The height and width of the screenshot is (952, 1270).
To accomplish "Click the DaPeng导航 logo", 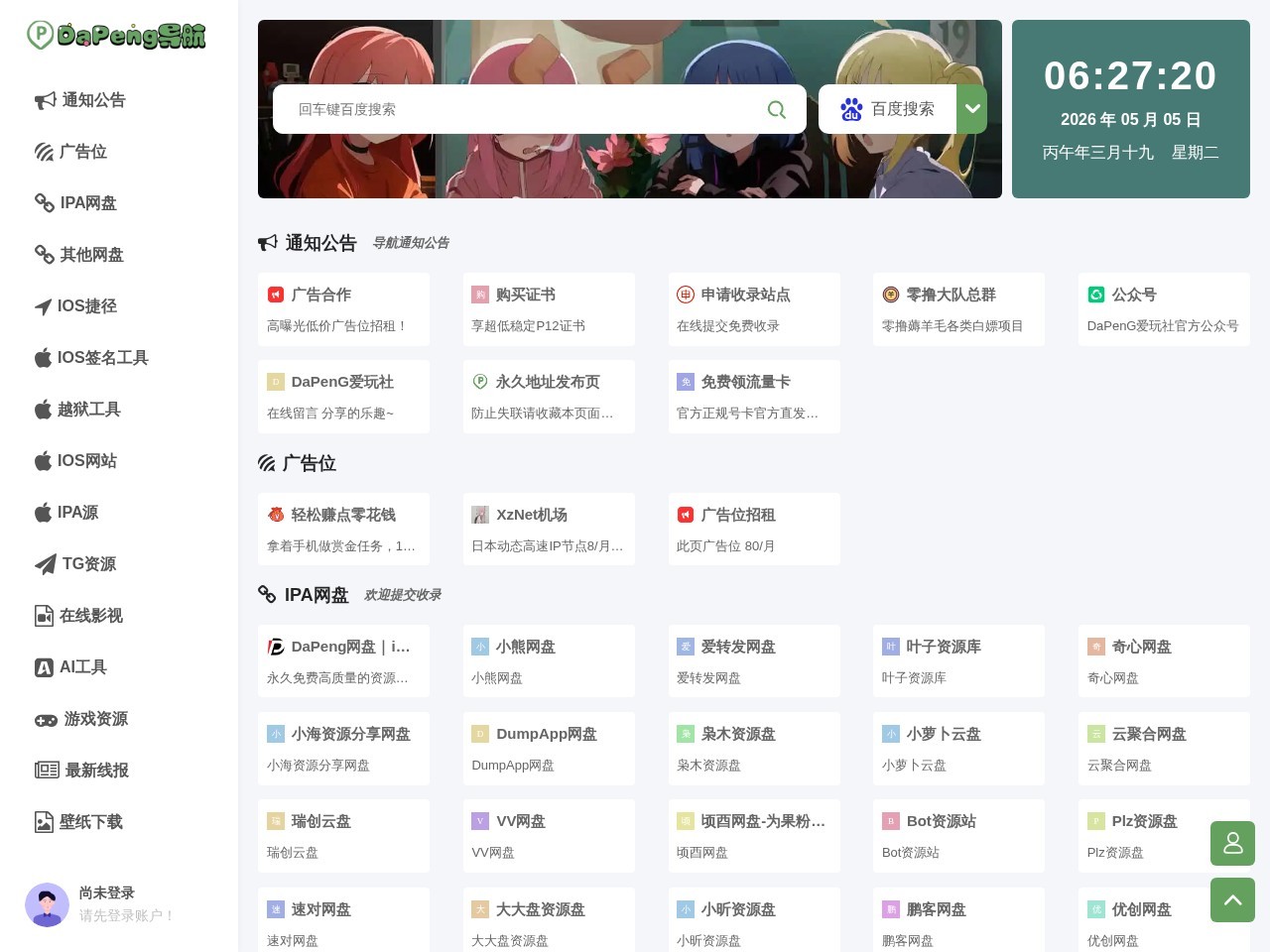I will [116, 36].
